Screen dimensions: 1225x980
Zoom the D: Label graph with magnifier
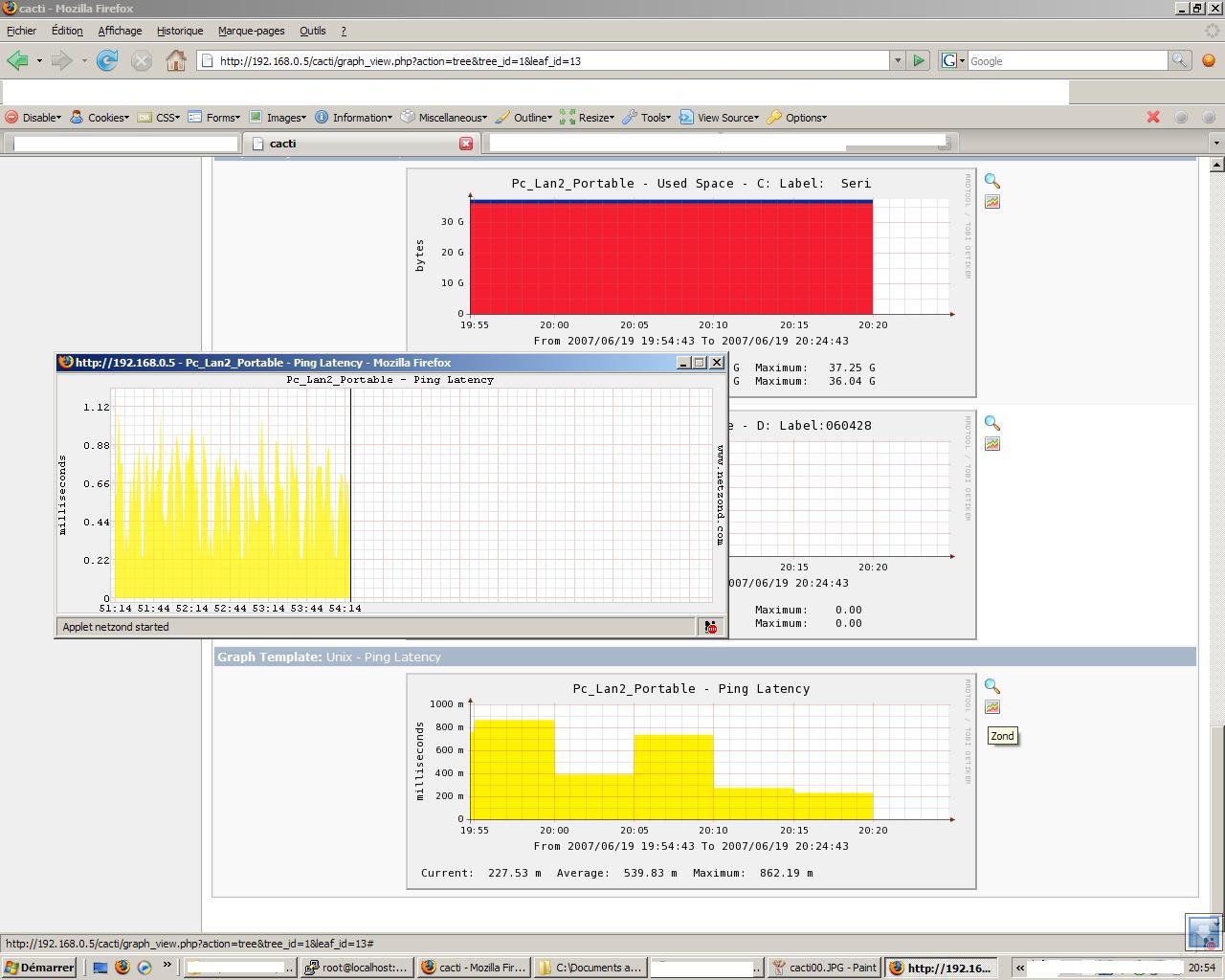coord(992,423)
